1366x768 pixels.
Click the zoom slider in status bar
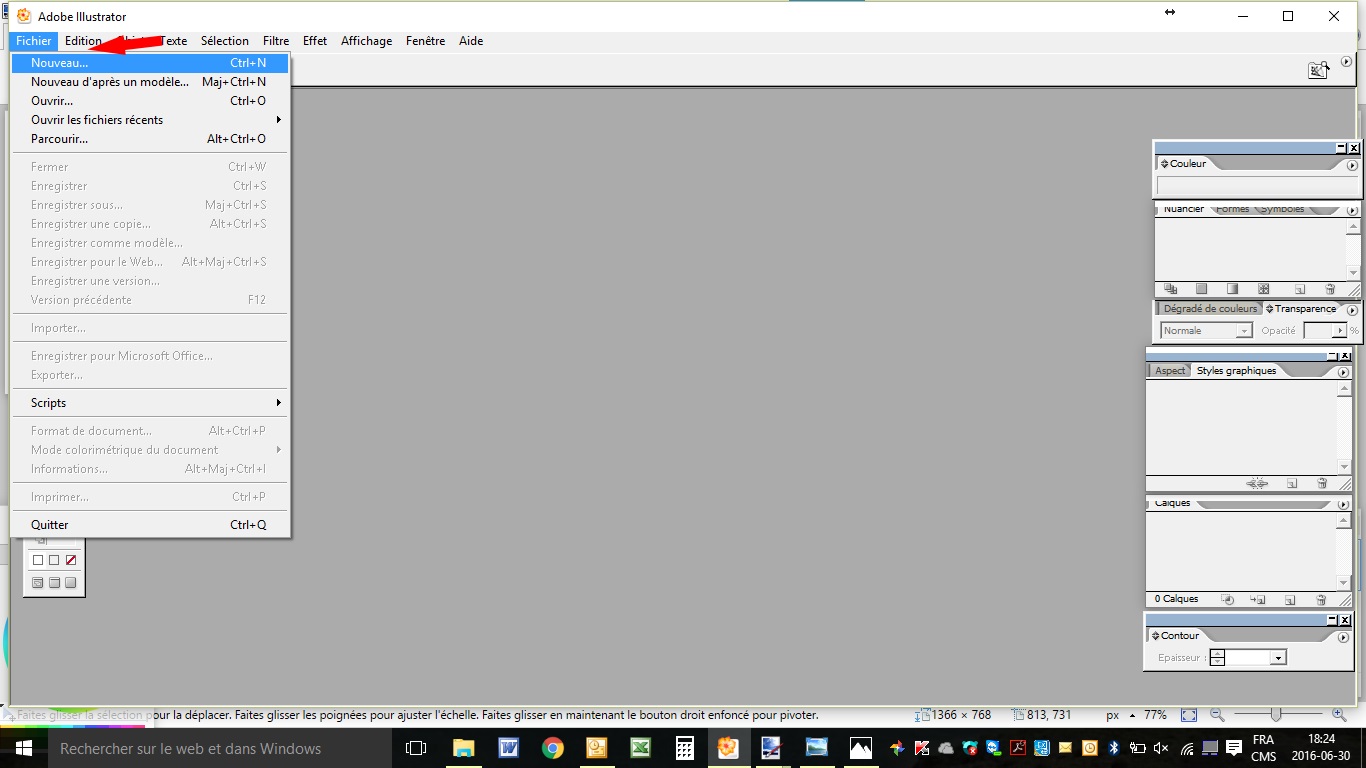(x=1276, y=715)
